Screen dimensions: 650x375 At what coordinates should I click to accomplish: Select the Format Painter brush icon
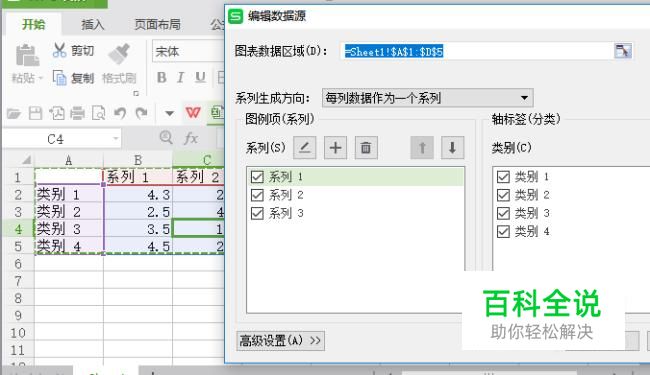click(x=119, y=54)
